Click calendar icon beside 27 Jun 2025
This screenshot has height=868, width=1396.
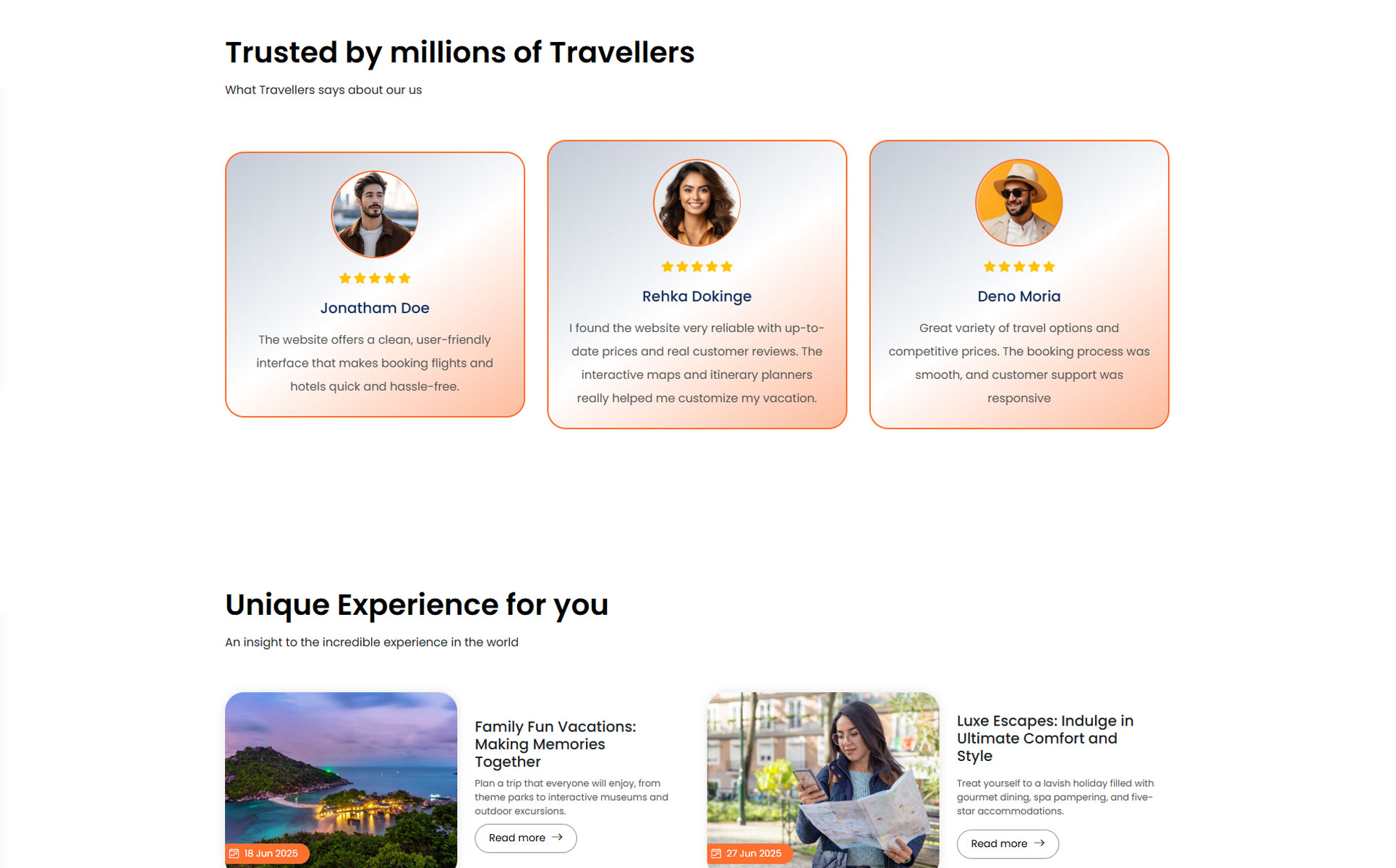[716, 854]
